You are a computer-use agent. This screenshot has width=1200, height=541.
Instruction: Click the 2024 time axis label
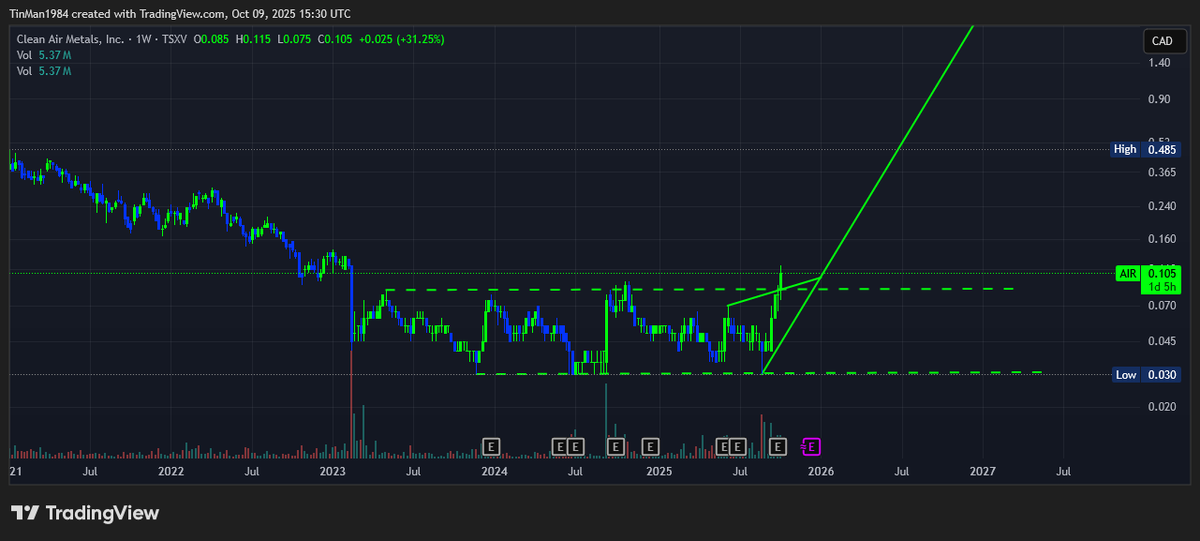pyautogui.click(x=493, y=470)
